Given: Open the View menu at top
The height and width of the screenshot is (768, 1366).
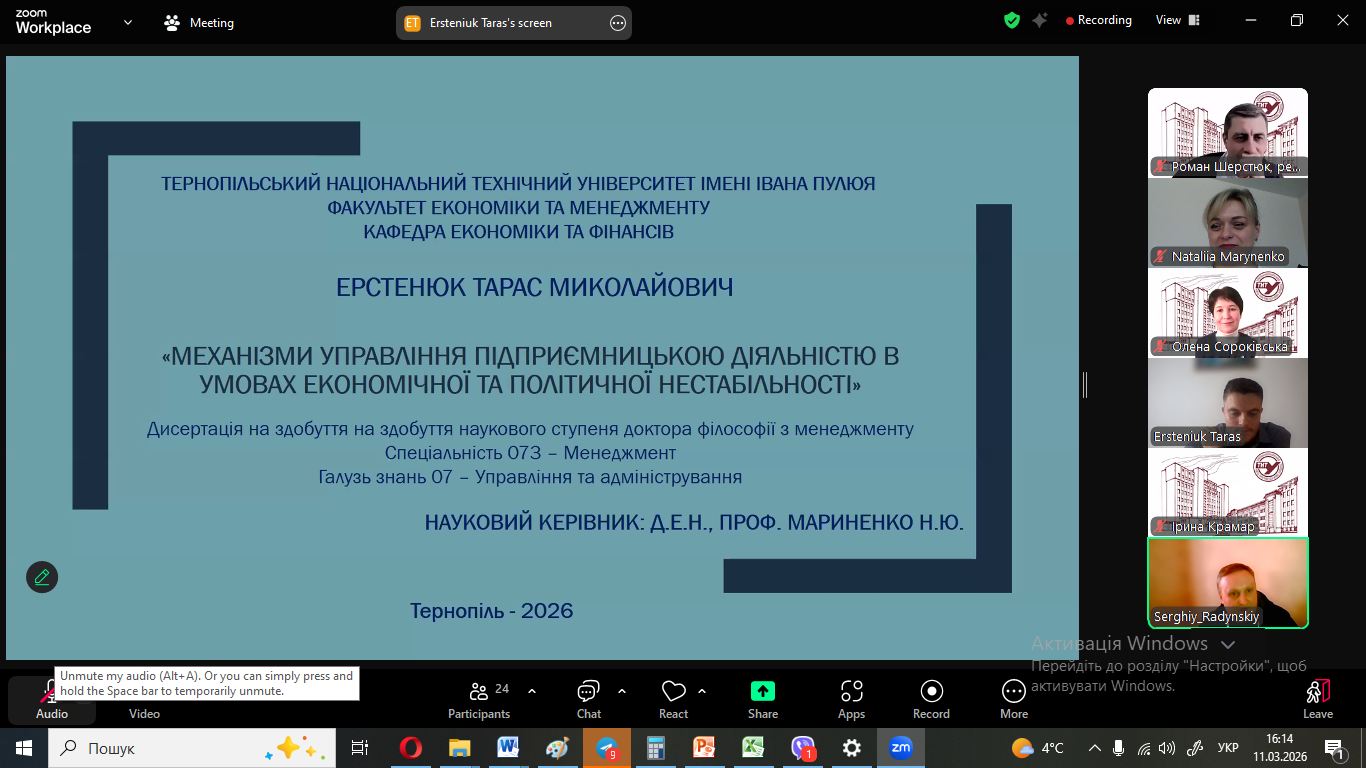Looking at the screenshot, I should pyautogui.click(x=1176, y=20).
